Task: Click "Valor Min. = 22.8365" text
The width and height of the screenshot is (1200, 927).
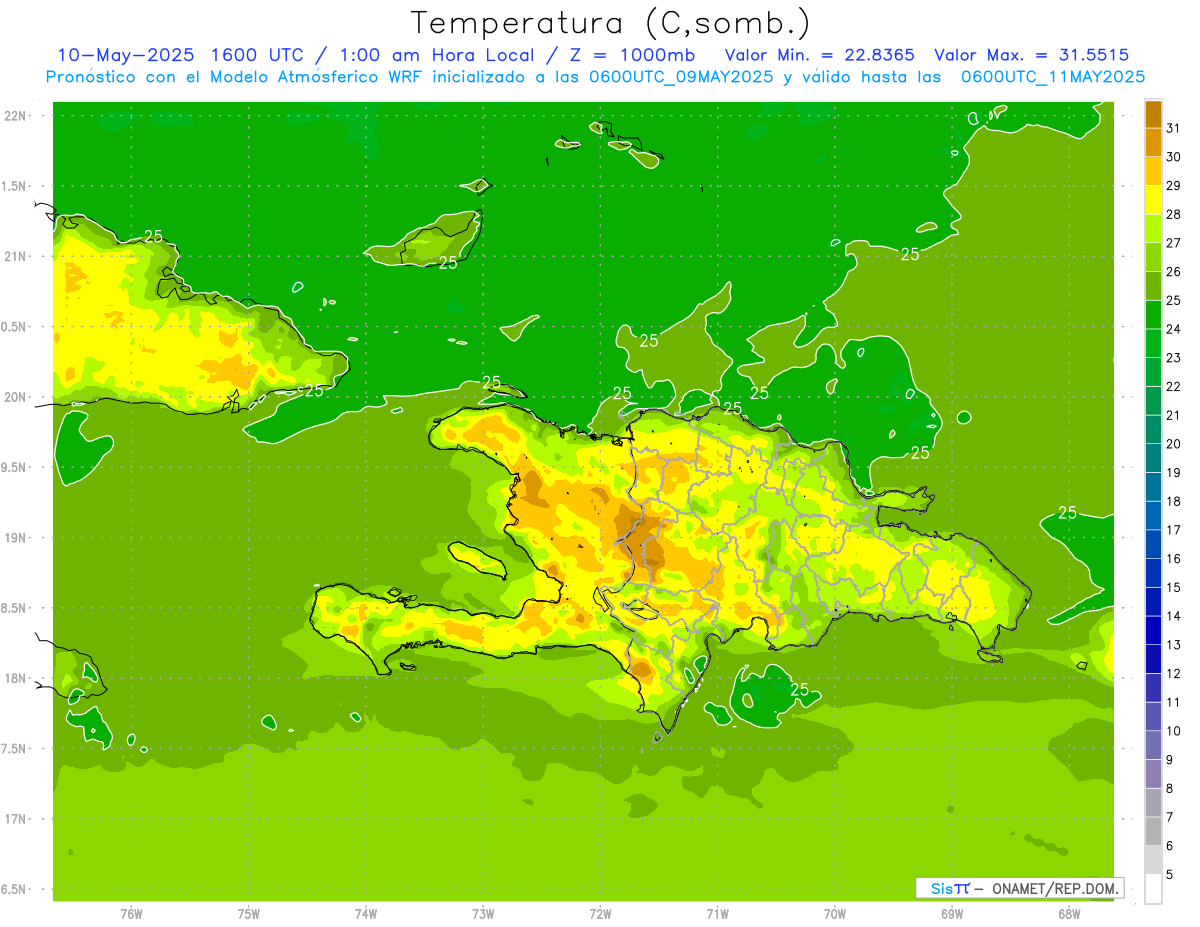Action: coord(819,55)
